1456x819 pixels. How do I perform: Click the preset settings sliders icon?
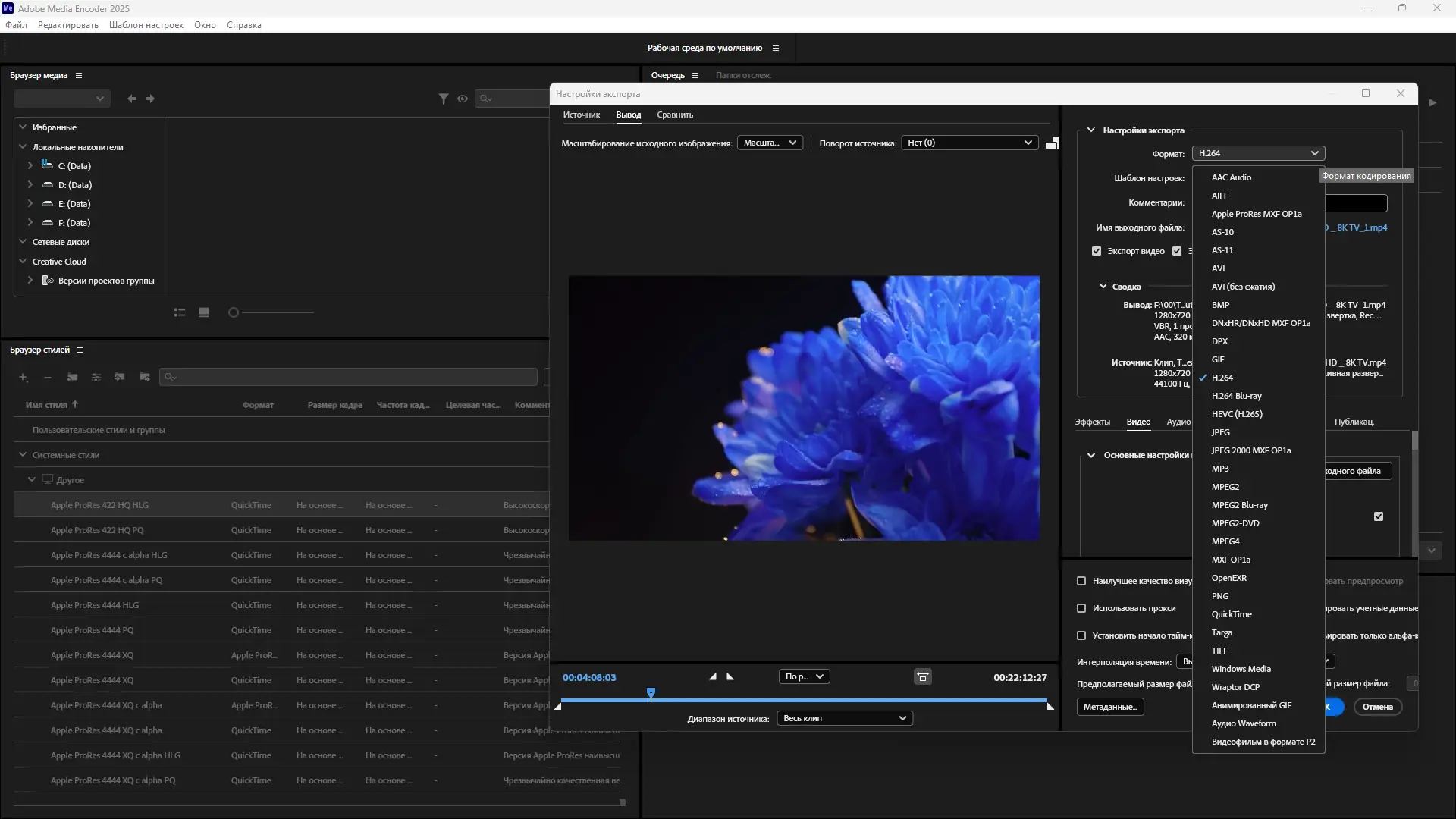click(x=96, y=377)
